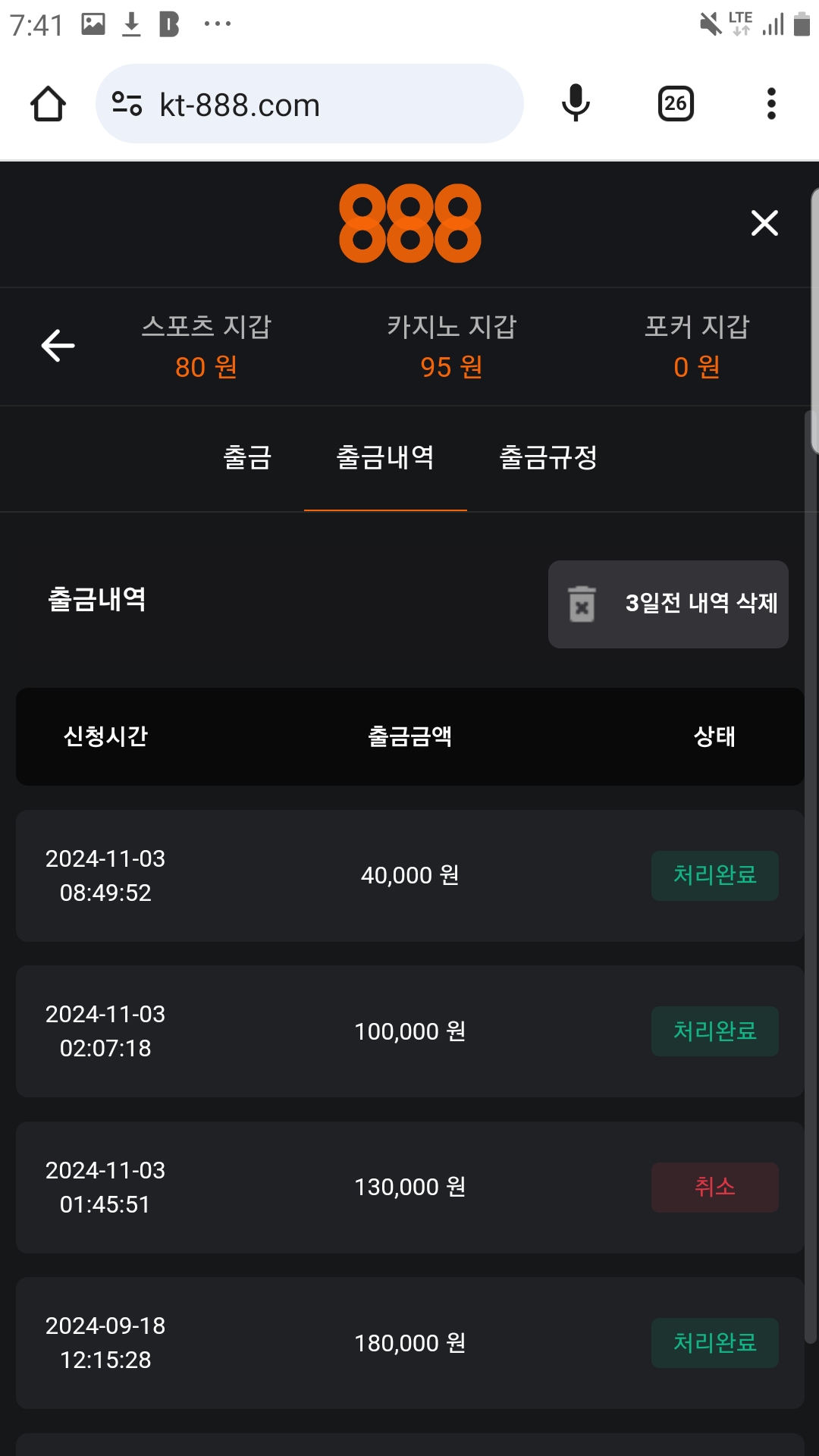Select the 출금내역 tab
The image size is (819, 1456).
tap(385, 458)
